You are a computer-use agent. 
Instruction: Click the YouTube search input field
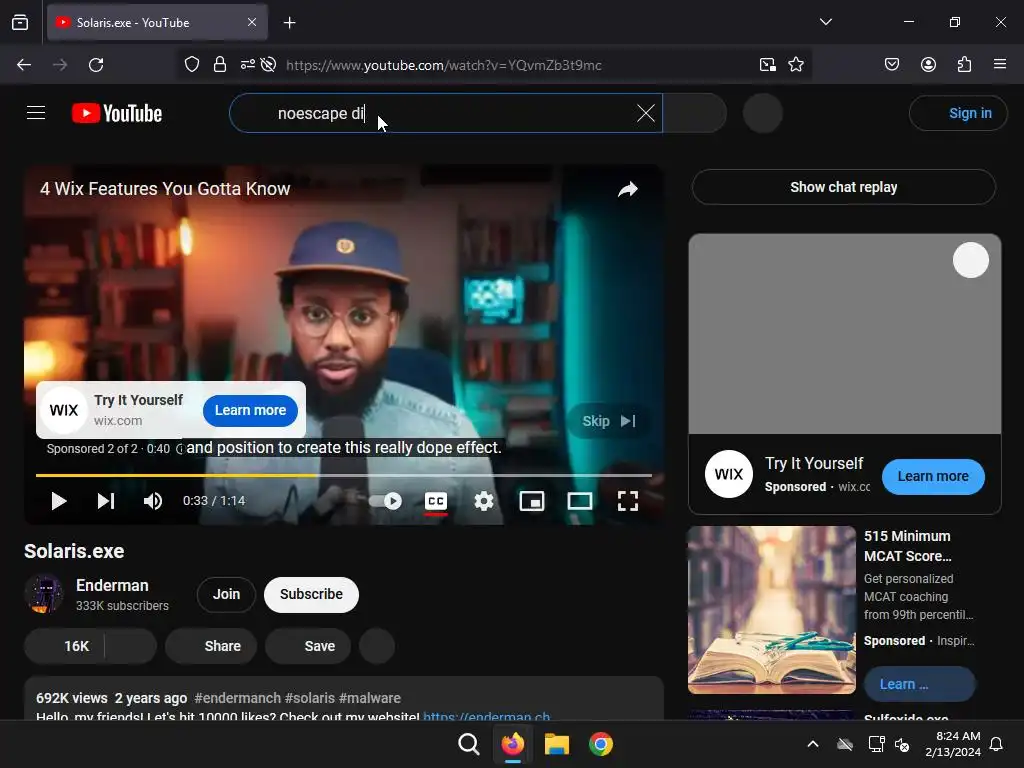coord(446,113)
